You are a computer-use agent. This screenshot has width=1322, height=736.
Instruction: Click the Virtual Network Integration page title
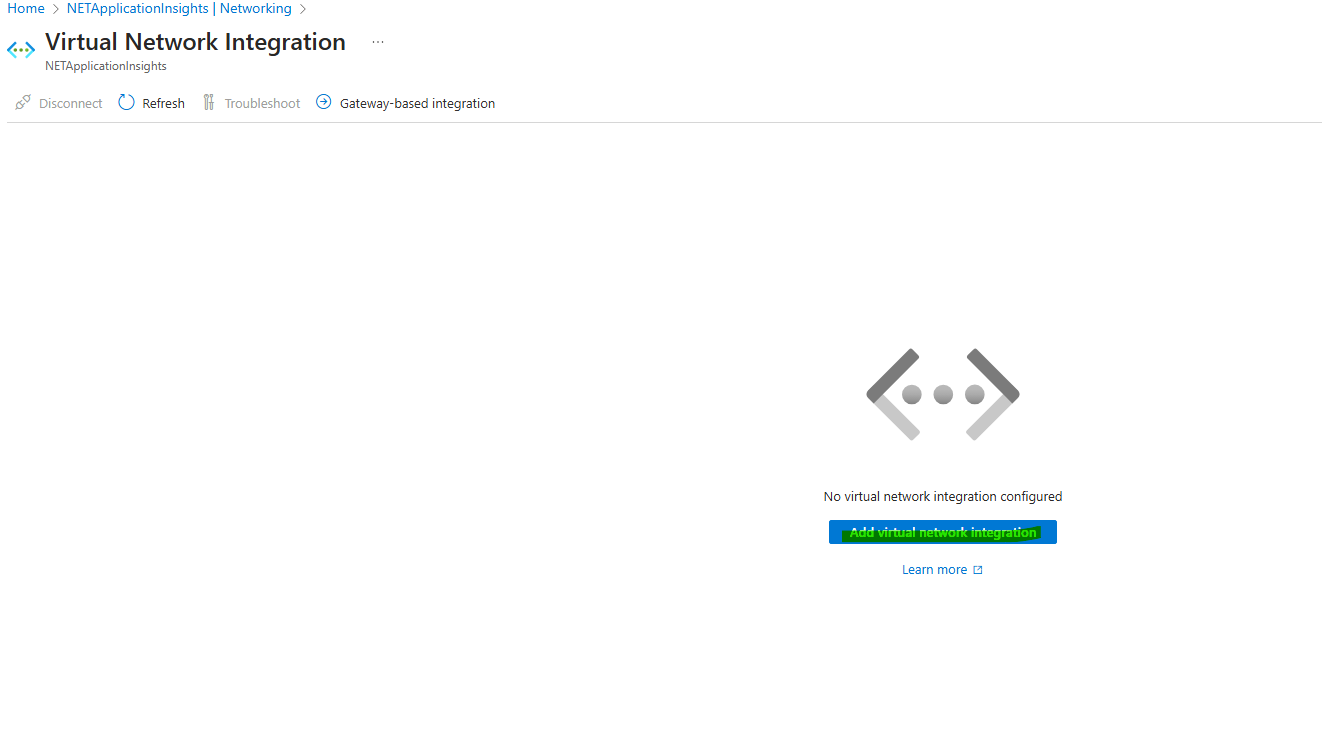(x=195, y=42)
